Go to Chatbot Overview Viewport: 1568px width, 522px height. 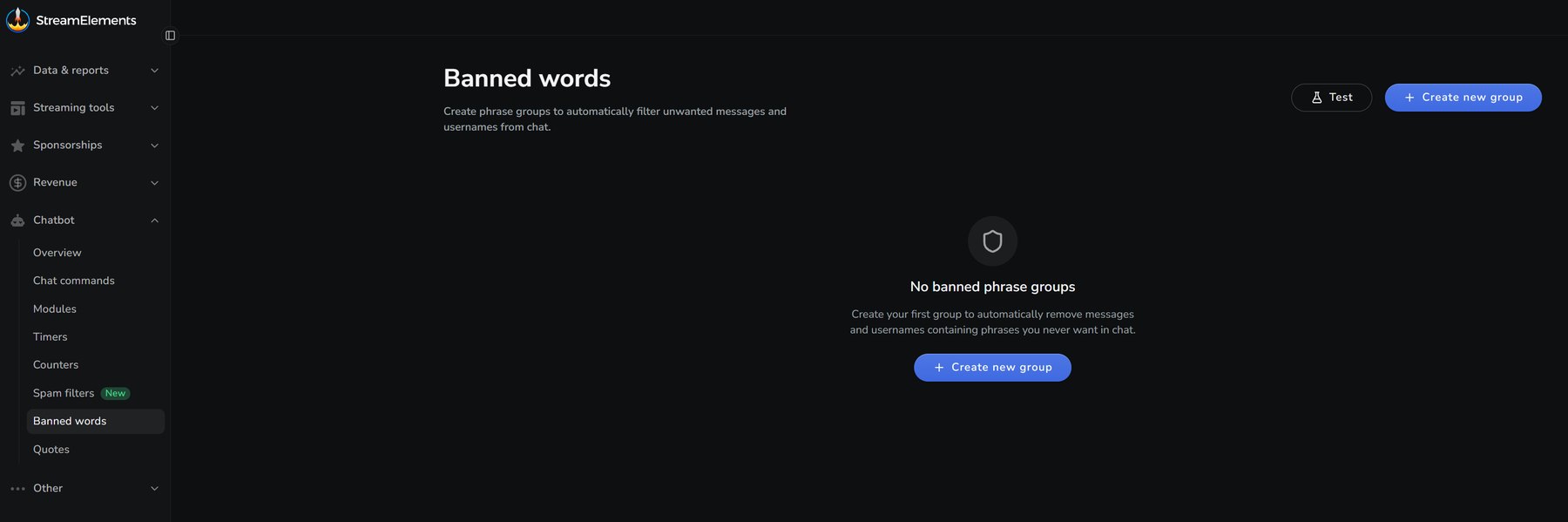(x=57, y=253)
